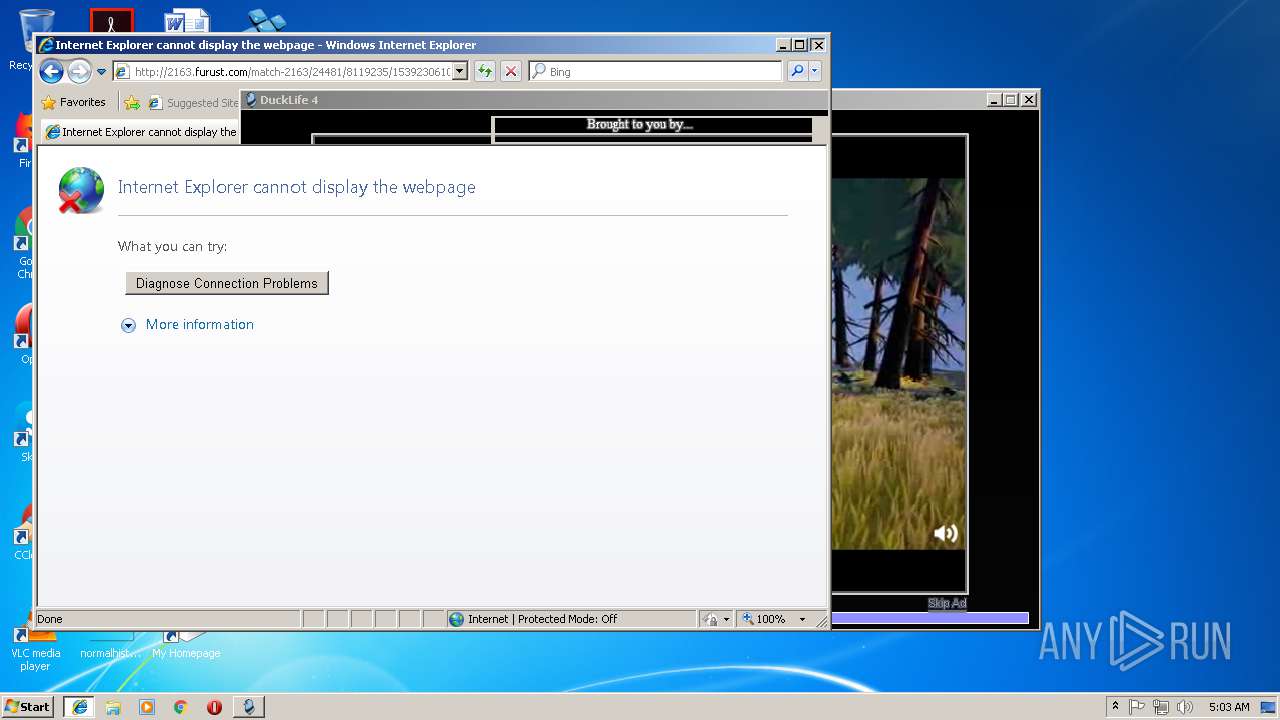The height and width of the screenshot is (720, 1280).
Task: Click the purple ad progress bar
Action: pyautogui.click(x=930, y=618)
